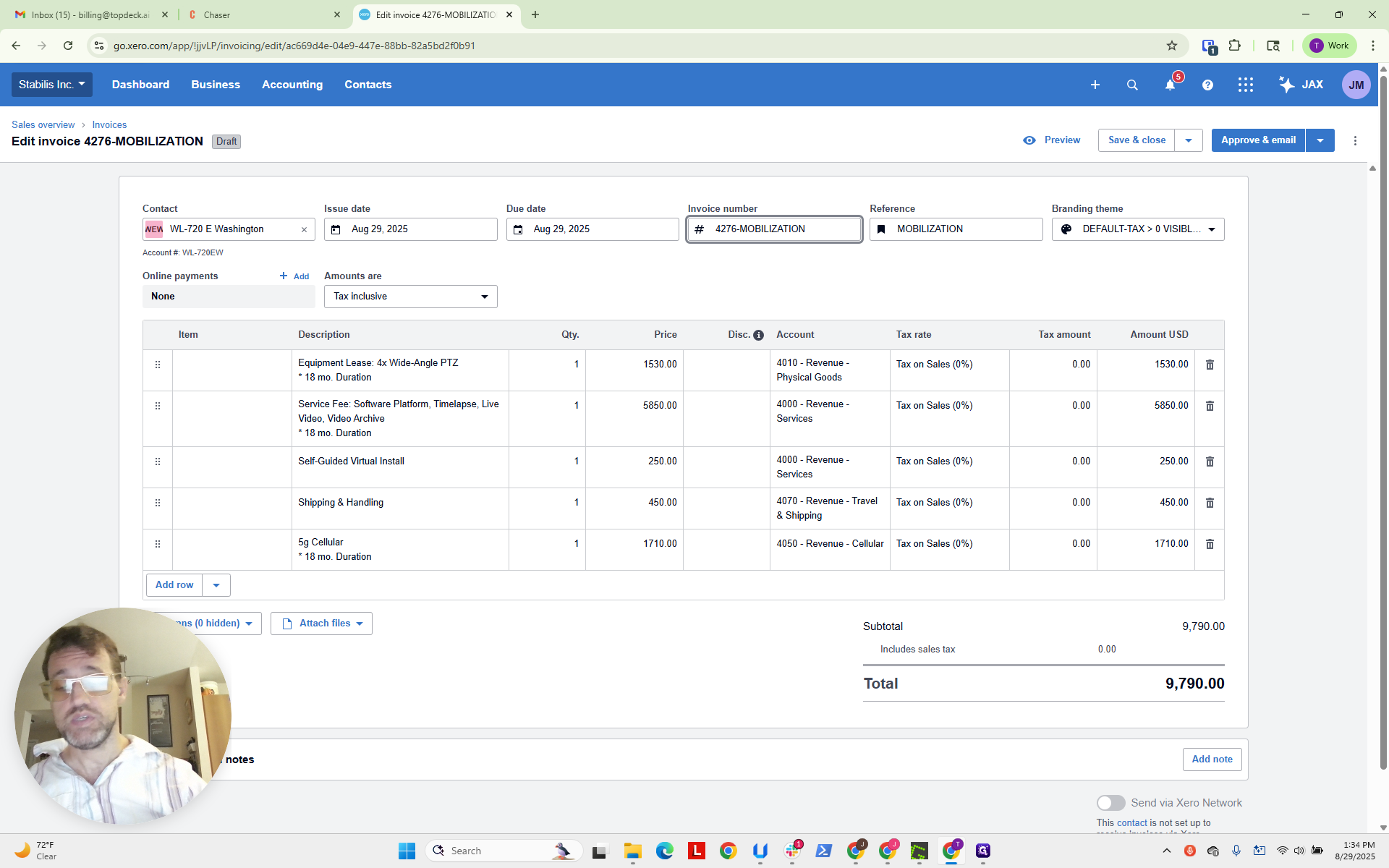Viewport: 1389px width, 868px height.
Task: Open the Accounting menu
Action: pos(292,85)
